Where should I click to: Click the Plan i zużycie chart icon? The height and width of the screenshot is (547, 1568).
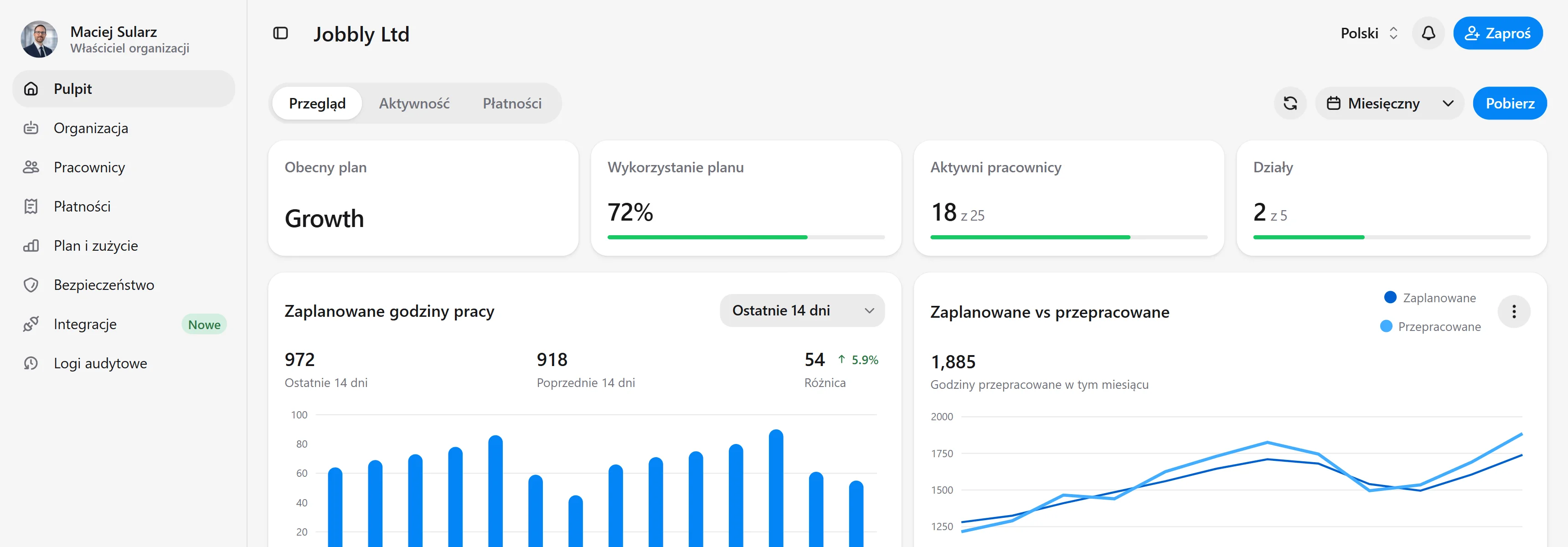pos(31,246)
